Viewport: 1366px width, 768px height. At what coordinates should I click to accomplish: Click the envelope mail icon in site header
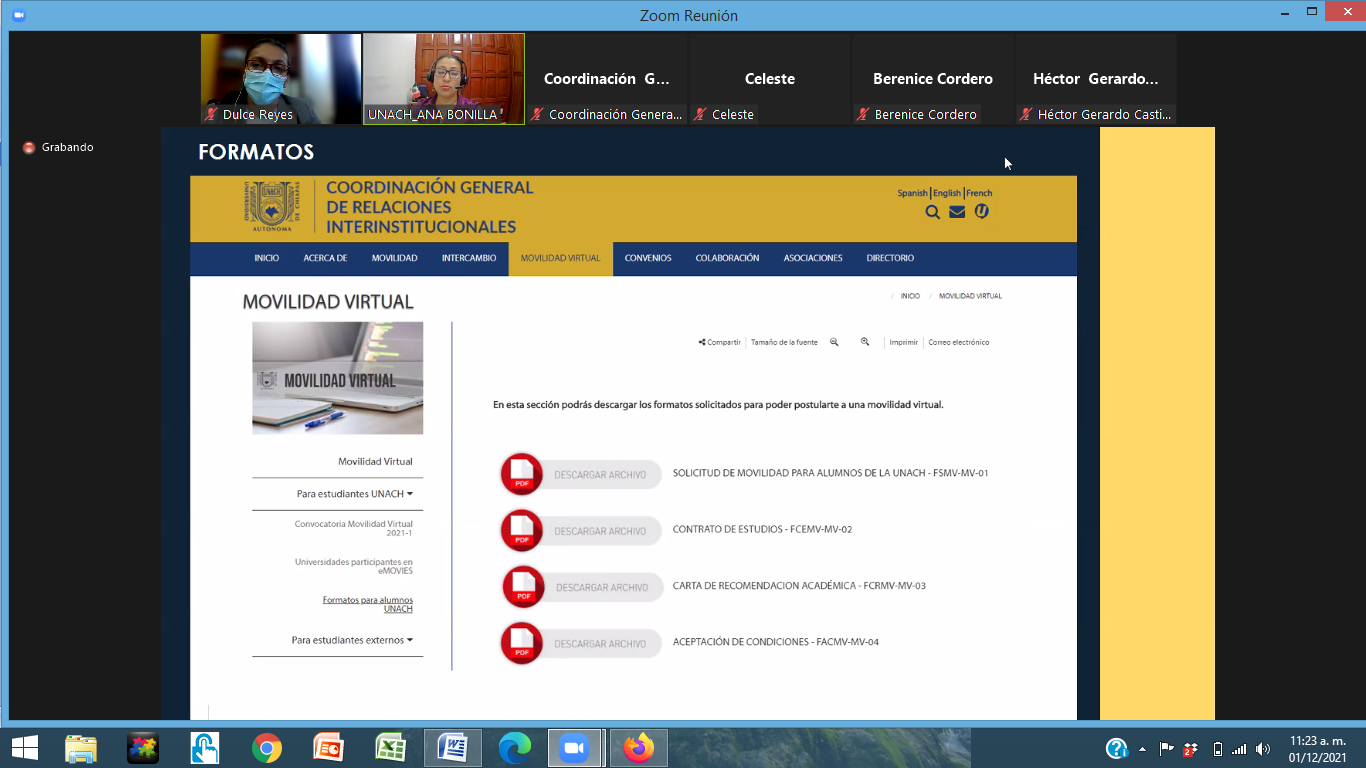click(957, 211)
